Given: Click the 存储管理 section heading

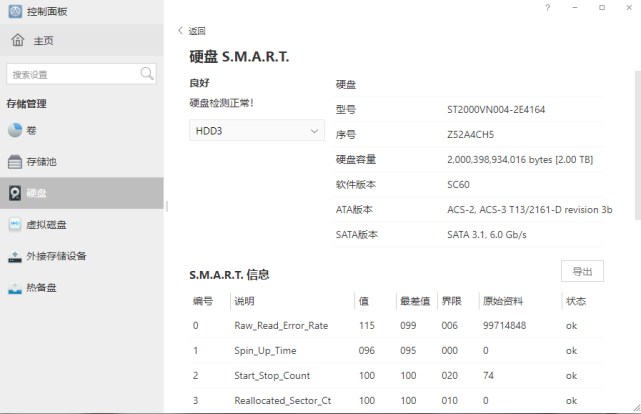Looking at the screenshot, I should [x=27, y=104].
